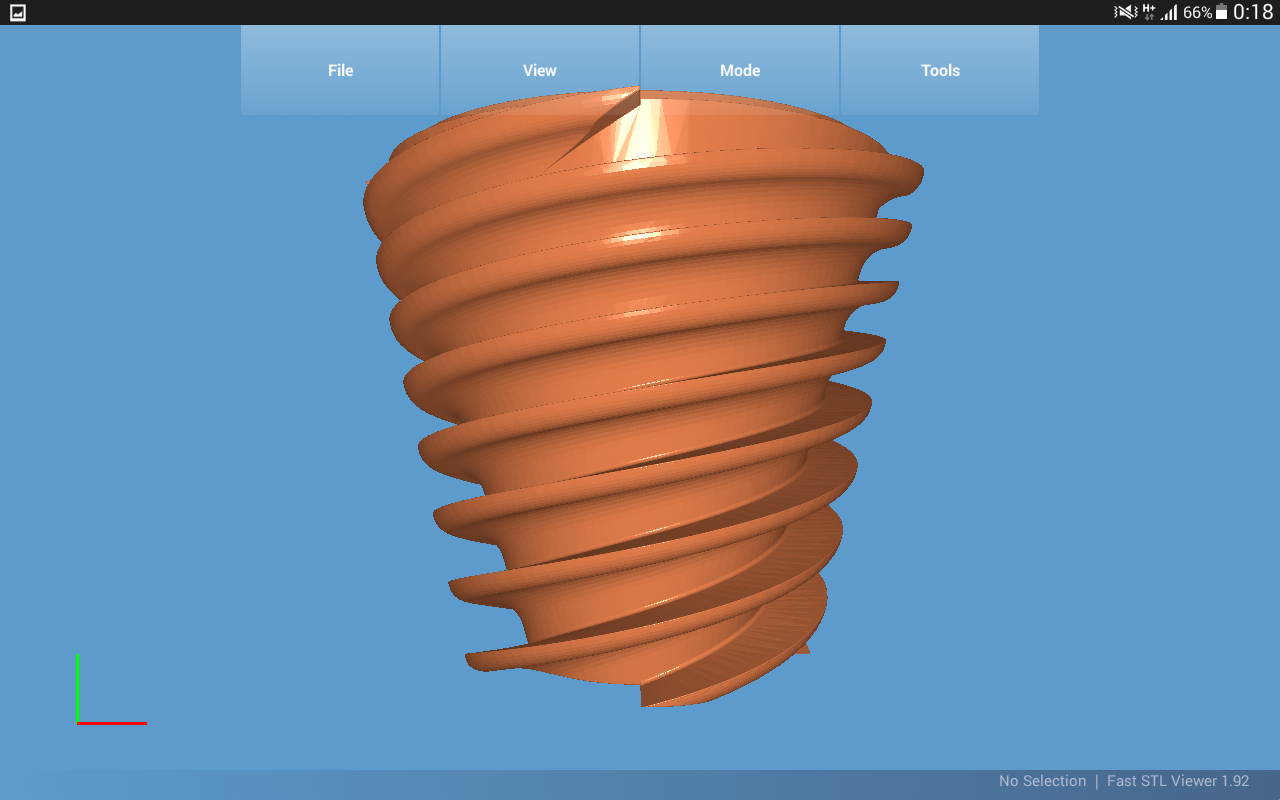Open the Tools menu
Screen dimensions: 1280x800
tap(939, 70)
